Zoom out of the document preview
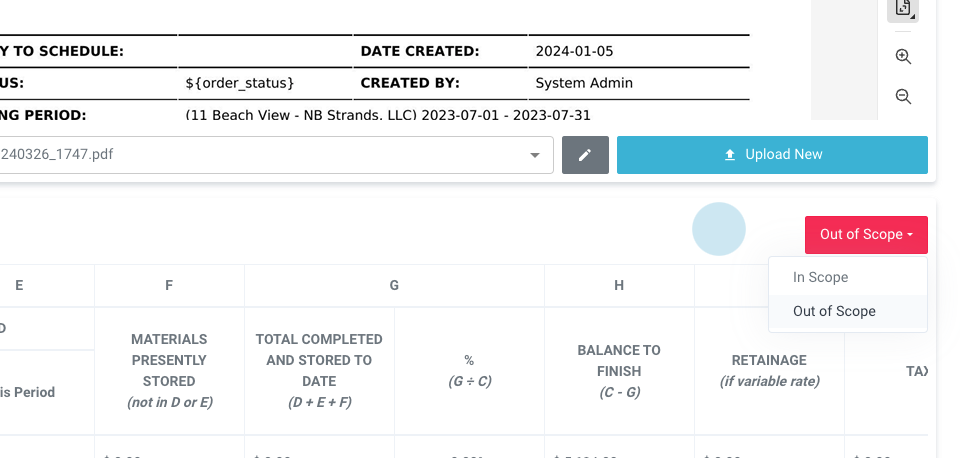960x458 pixels. [903, 97]
